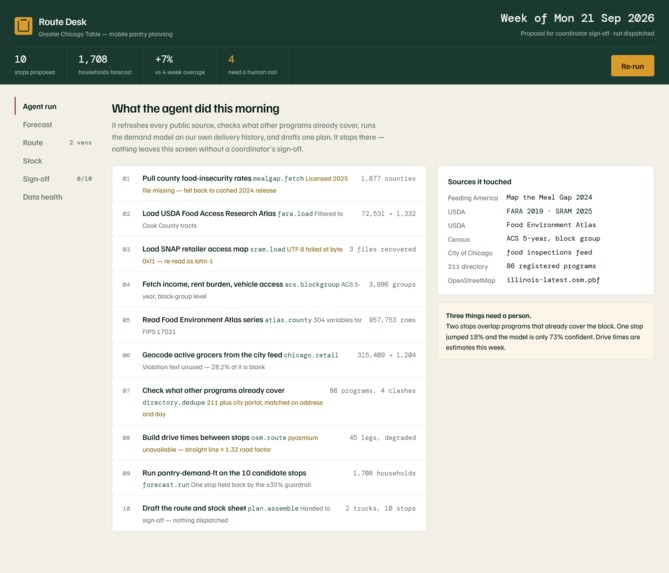This screenshot has width=669, height=573.
Task: Click the 'Food Environment Atlas' source
Action: (551, 225)
